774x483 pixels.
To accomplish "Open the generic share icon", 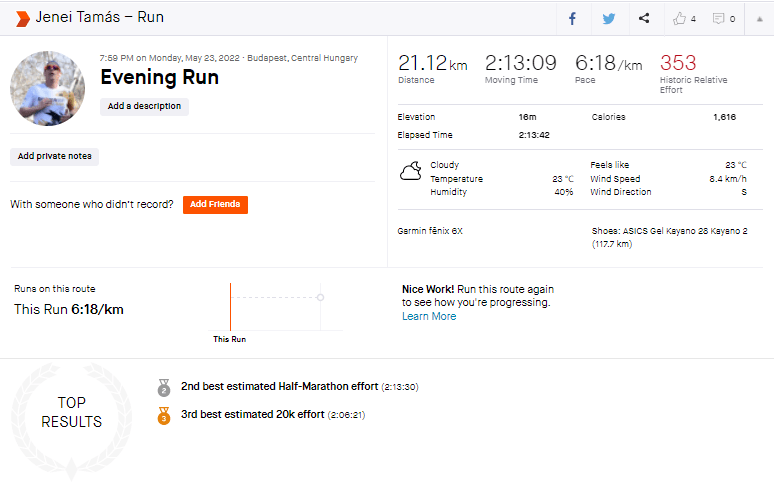I will 644,18.
